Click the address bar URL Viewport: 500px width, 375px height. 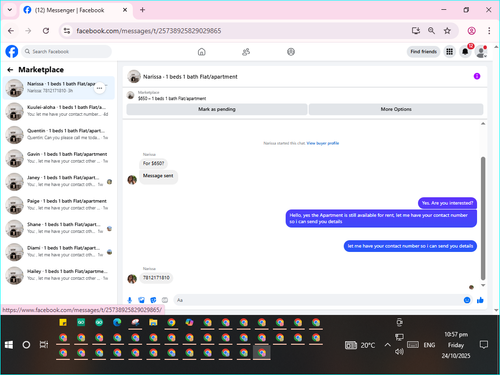149,31
